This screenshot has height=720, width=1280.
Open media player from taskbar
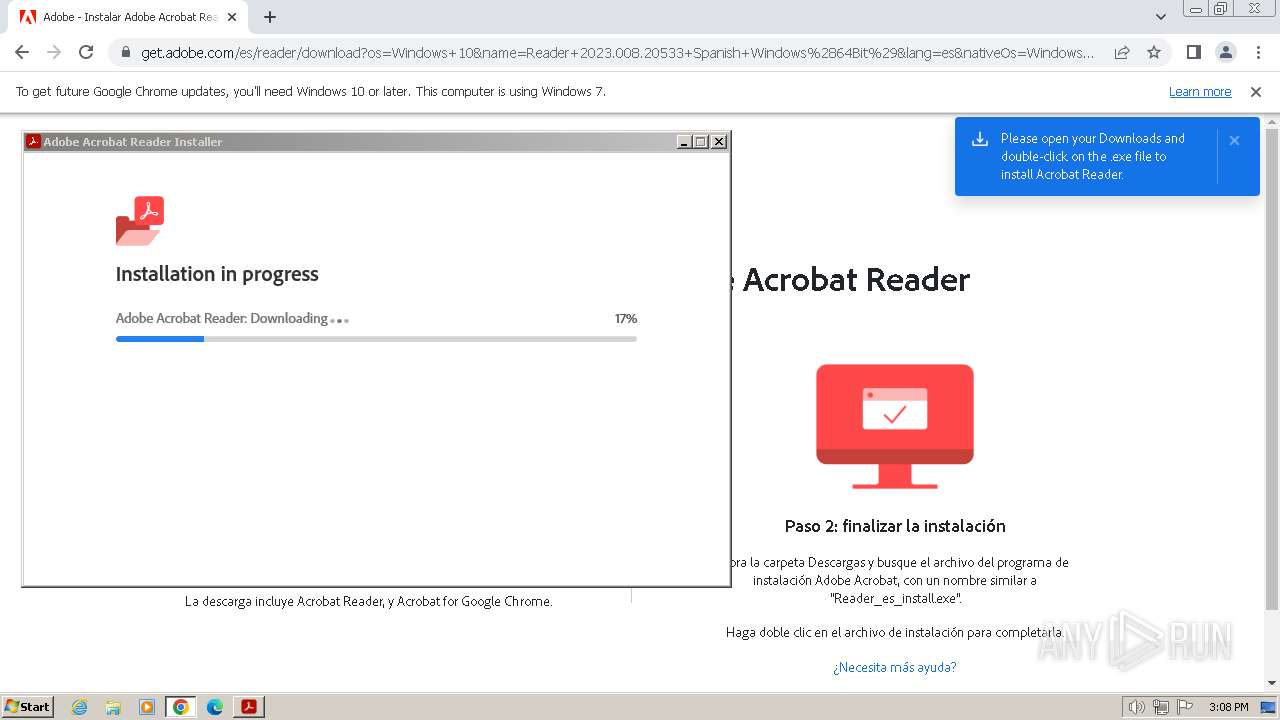147,707
